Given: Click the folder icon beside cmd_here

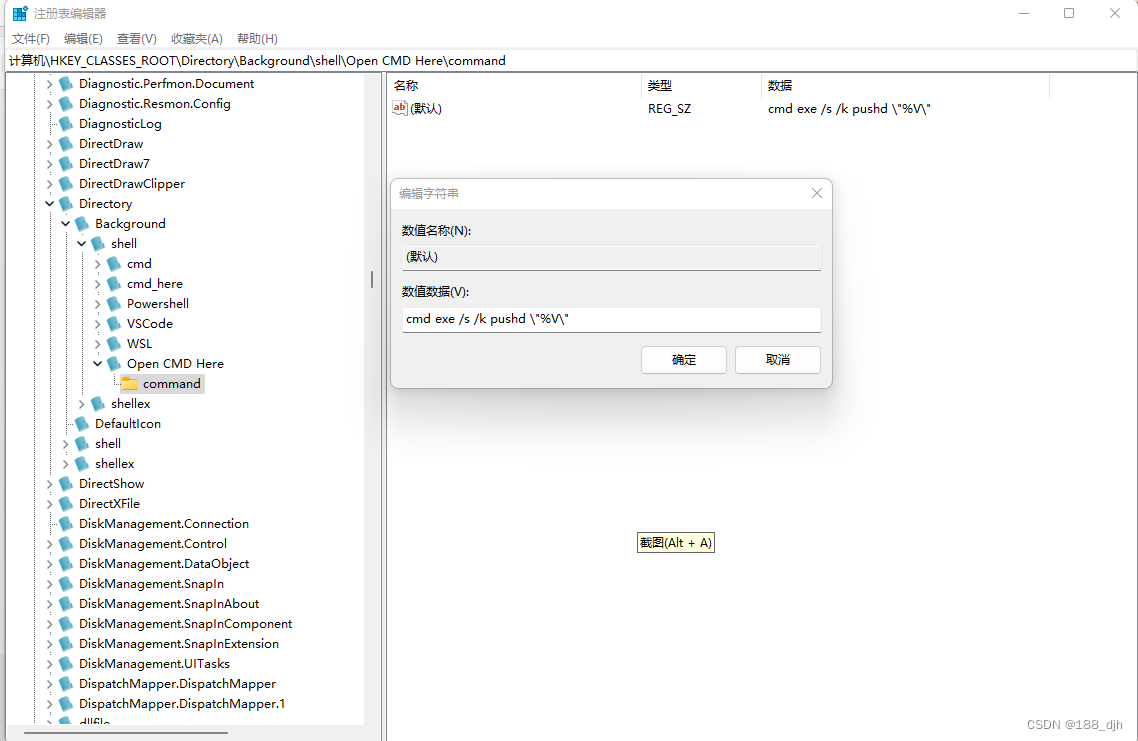Looking at the screenshot, I should tap(114, 283).
